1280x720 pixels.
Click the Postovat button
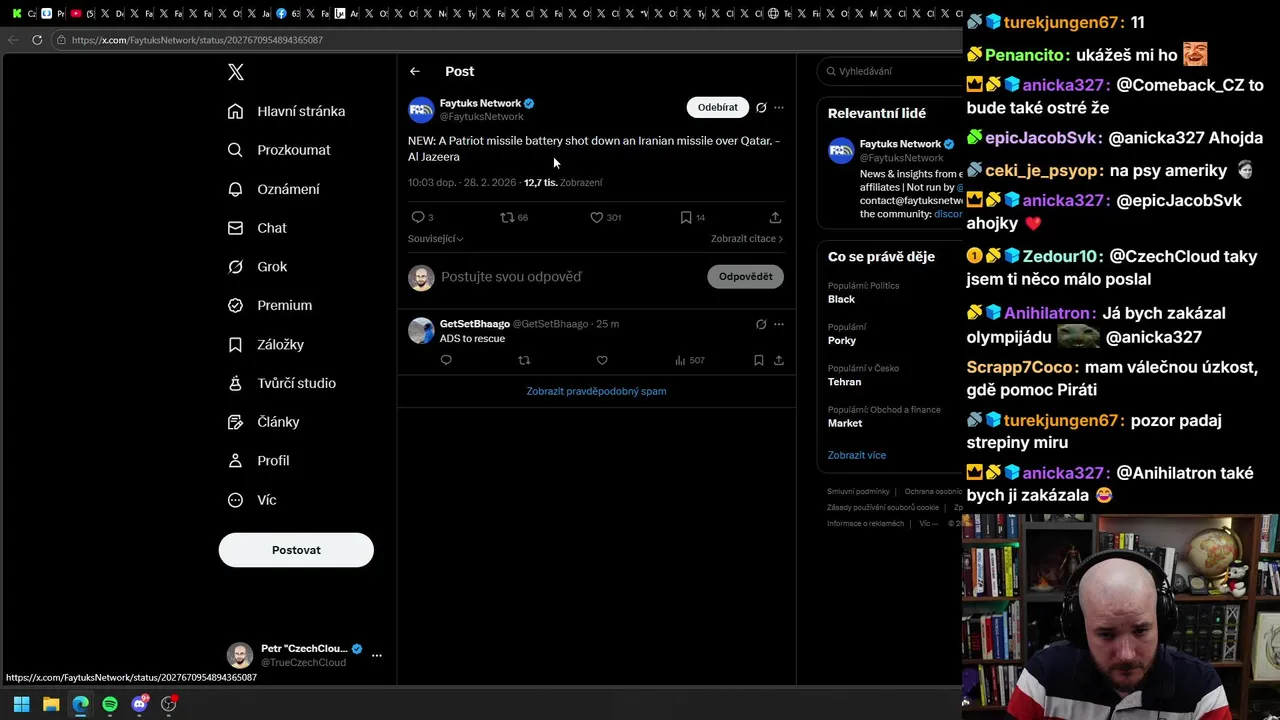click(296, 550)
